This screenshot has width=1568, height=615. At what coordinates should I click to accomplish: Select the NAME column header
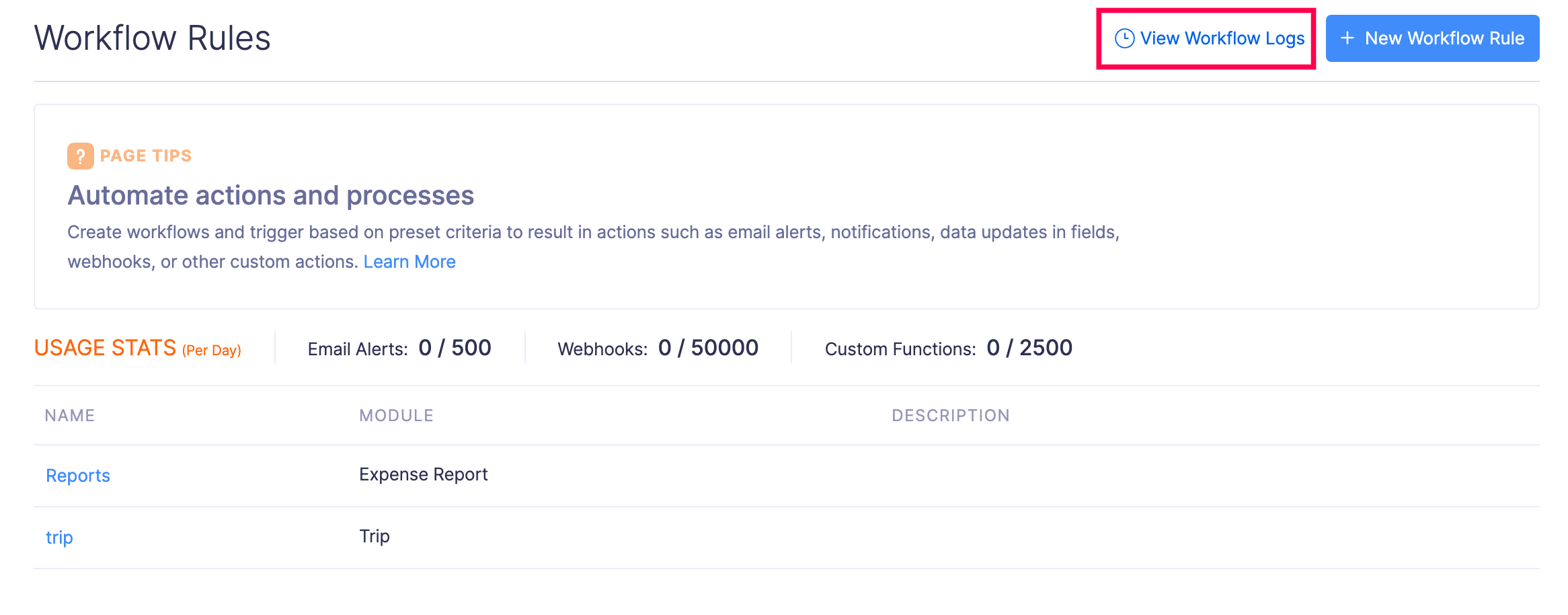[70, 415]
